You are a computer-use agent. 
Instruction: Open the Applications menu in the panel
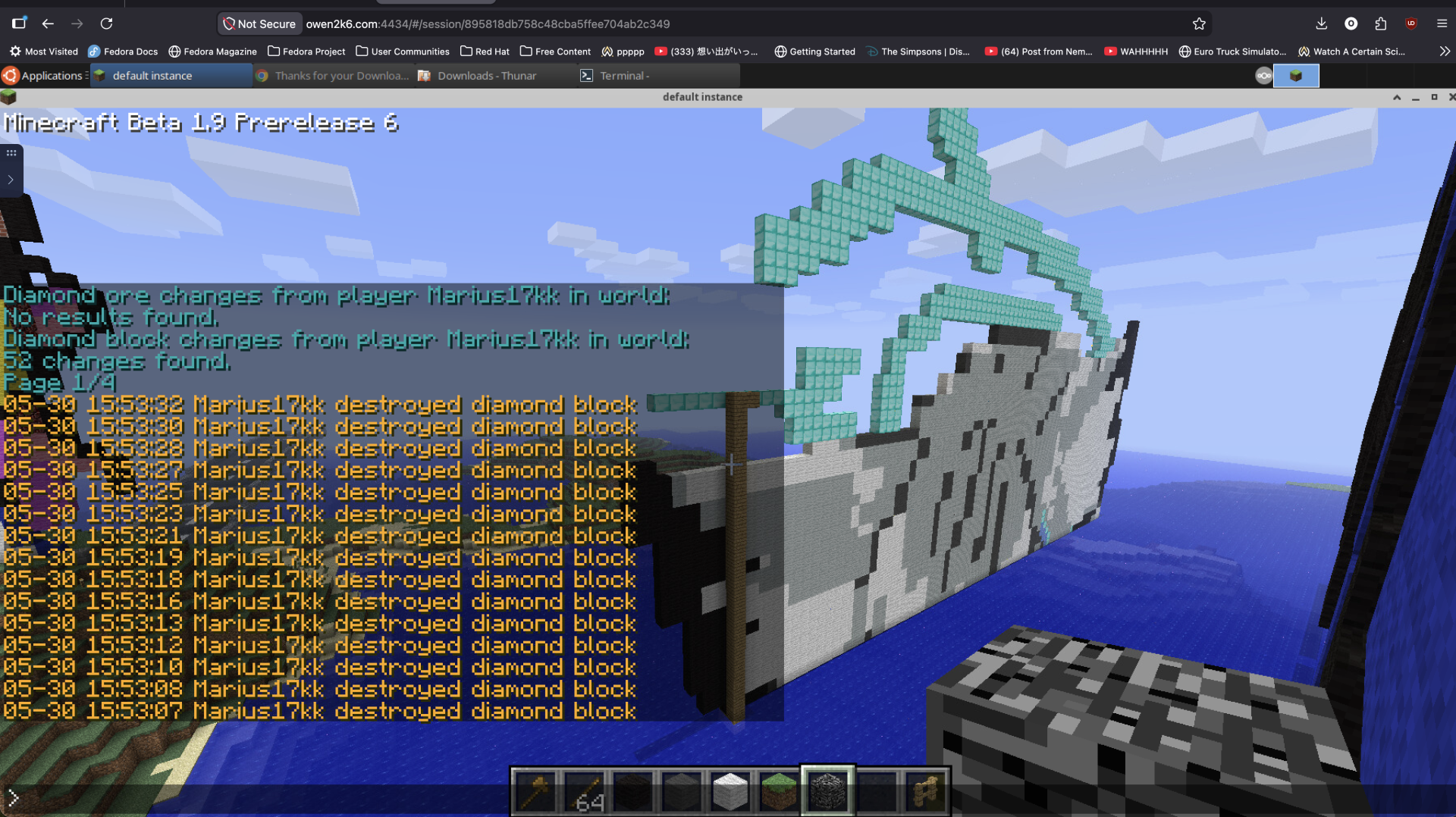44,76
